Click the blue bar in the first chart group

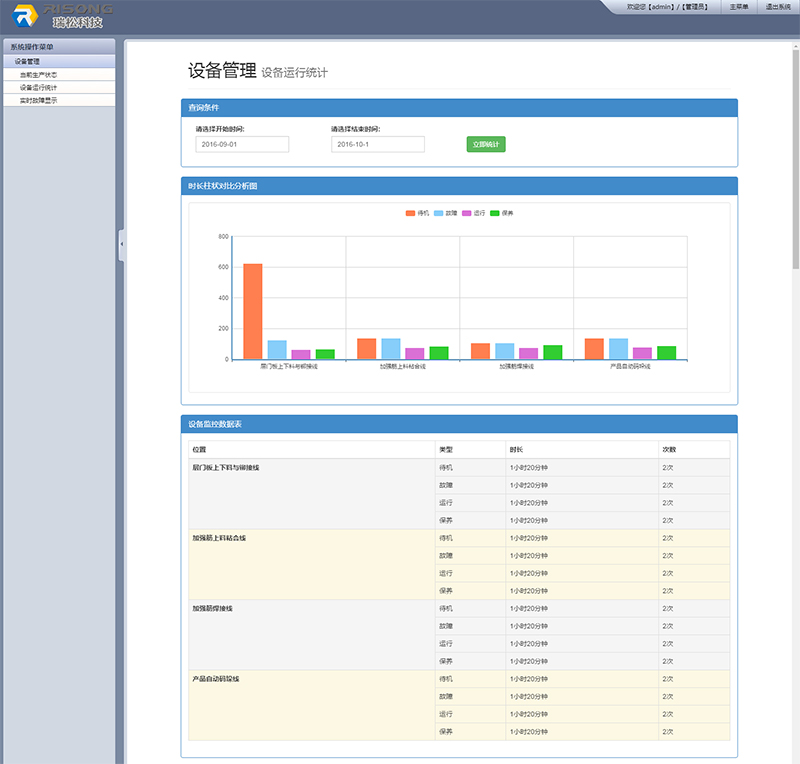tap(277, 350)
